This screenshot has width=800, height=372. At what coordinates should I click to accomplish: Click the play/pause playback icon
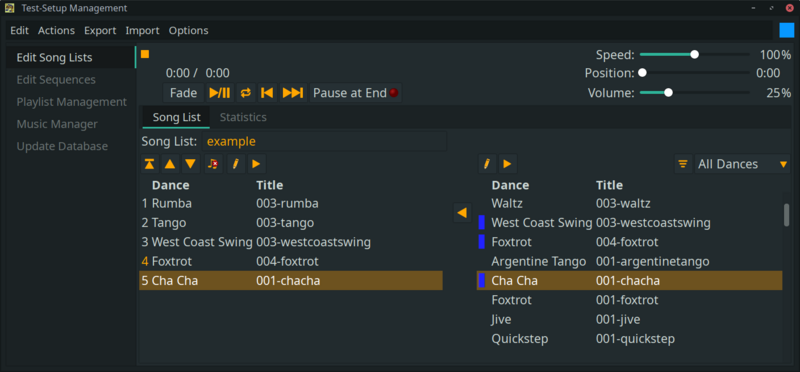point(220,93)
